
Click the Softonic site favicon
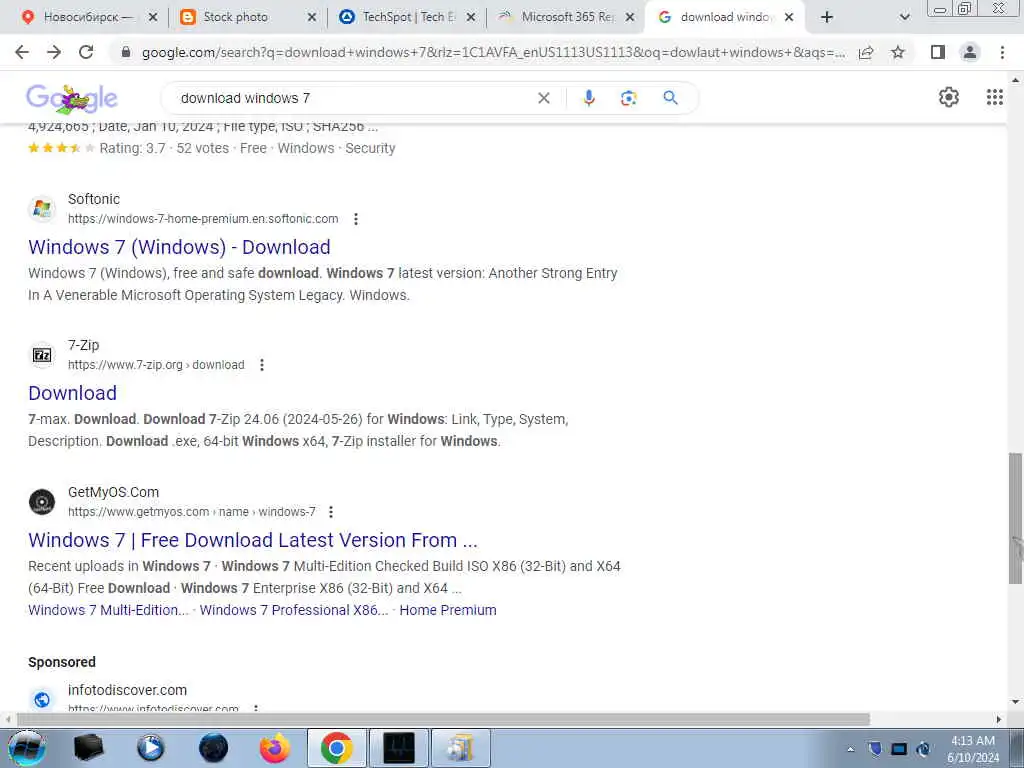tap(42, 209)
